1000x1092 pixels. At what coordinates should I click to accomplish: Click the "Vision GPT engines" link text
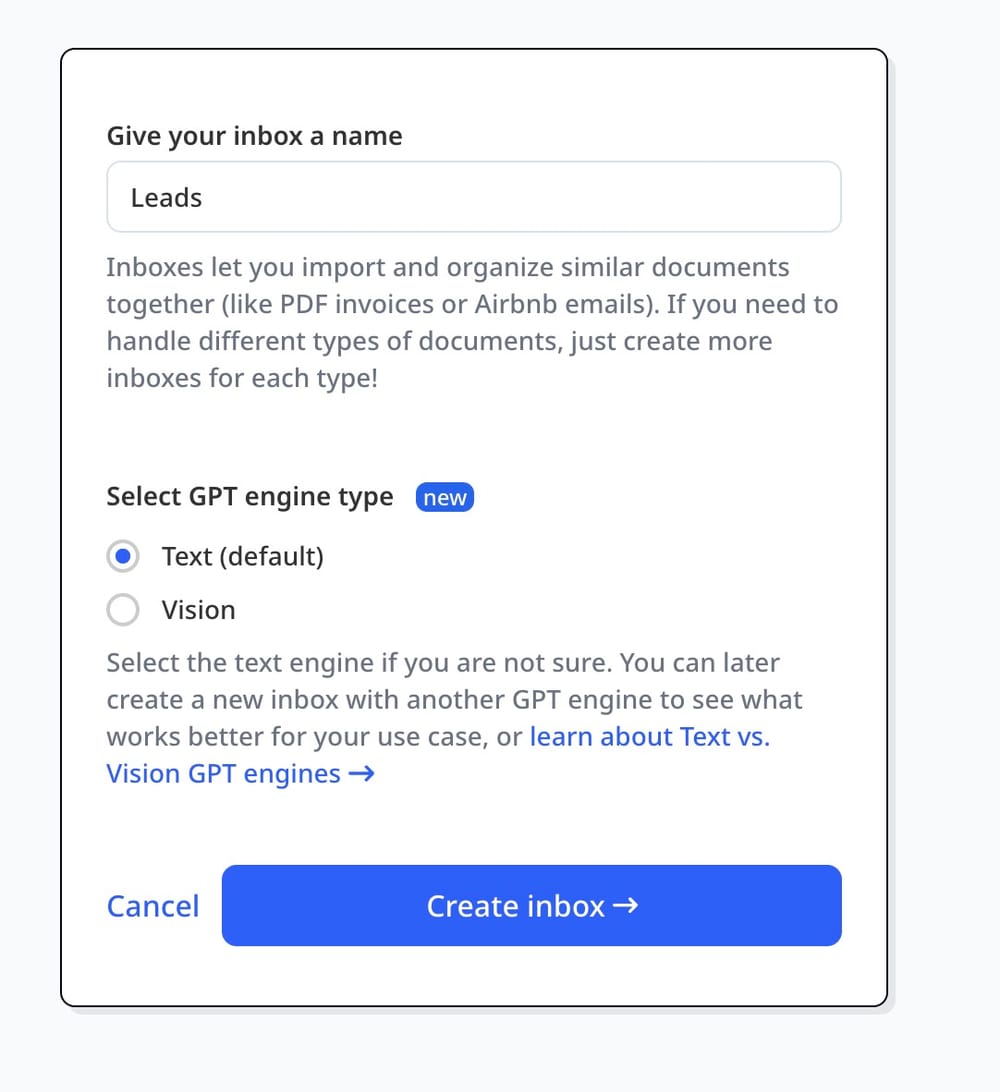[x=223, y=774]
